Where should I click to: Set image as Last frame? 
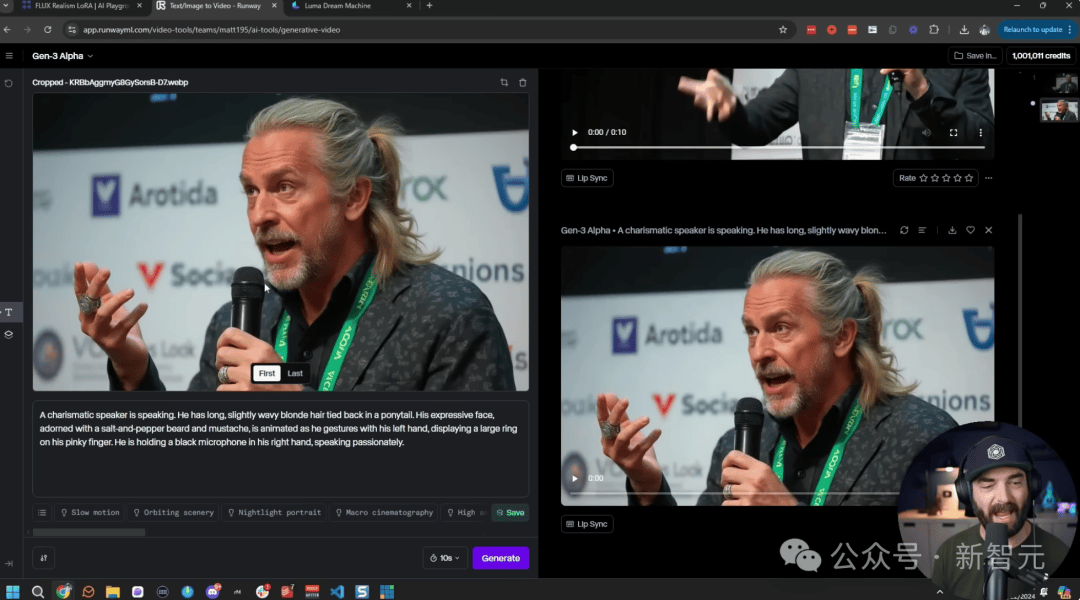(x=295, y=373)
